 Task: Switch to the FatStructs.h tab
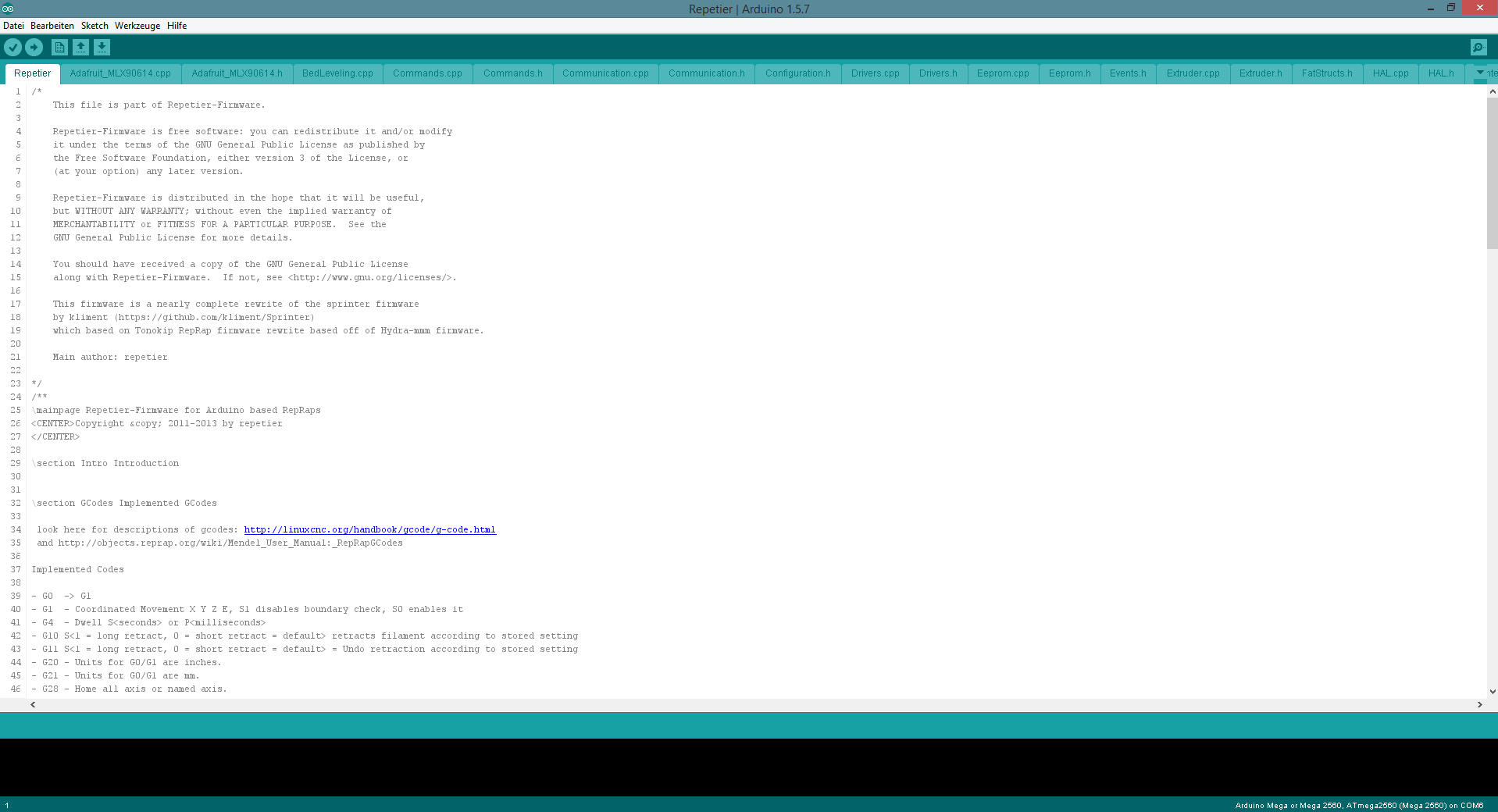(1327, 73)
